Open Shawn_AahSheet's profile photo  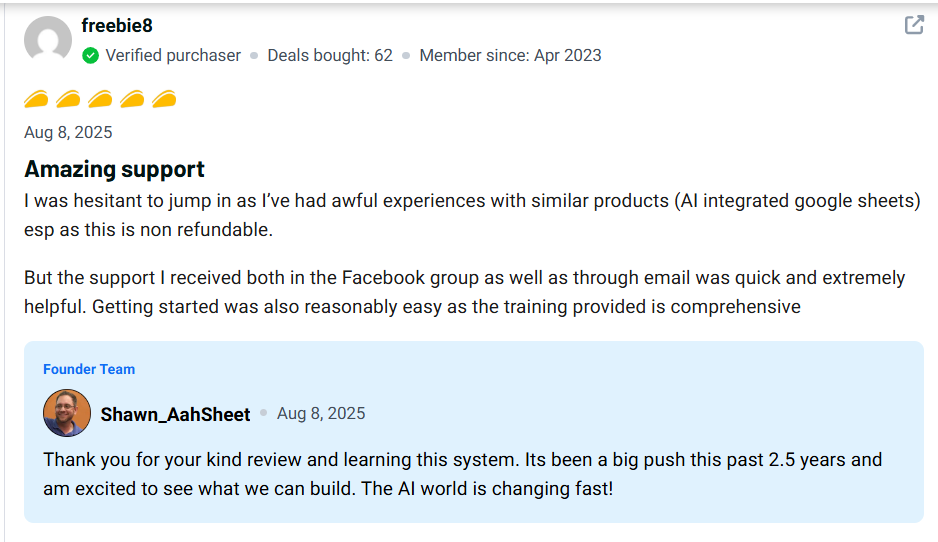tap(67, 413)
